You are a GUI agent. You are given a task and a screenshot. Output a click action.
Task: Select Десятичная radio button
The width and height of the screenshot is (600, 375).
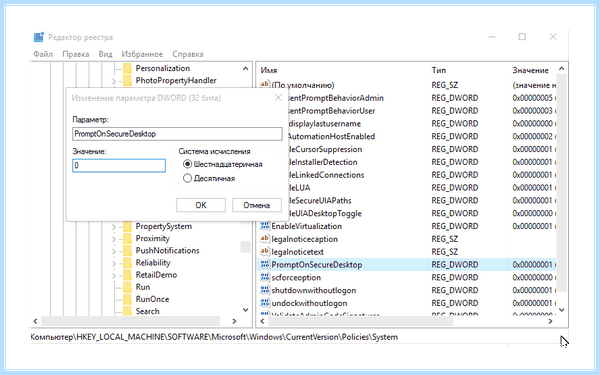[x=187, y=178]
